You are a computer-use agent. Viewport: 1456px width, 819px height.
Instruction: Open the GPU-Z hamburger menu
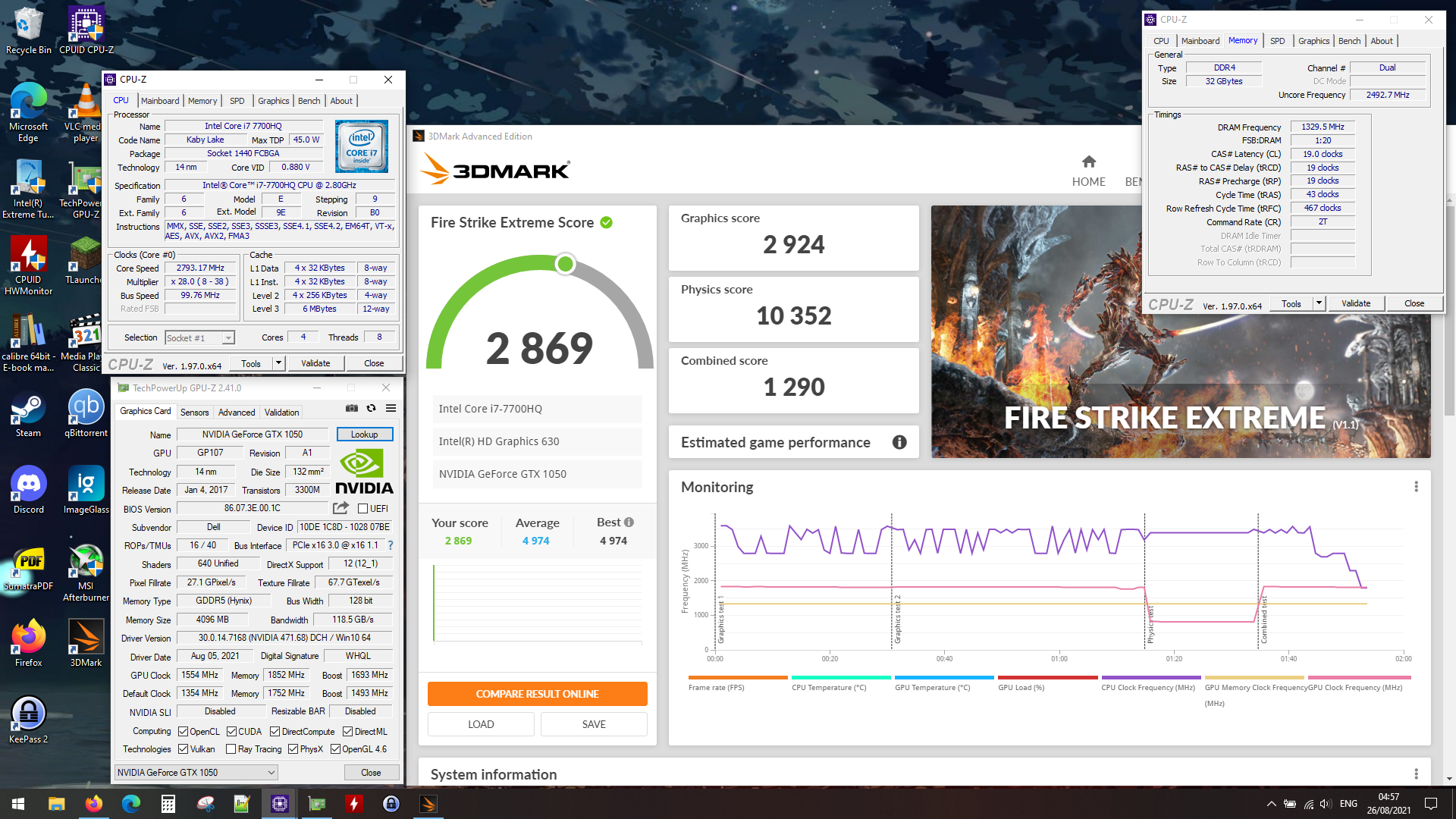coord(391,408)
